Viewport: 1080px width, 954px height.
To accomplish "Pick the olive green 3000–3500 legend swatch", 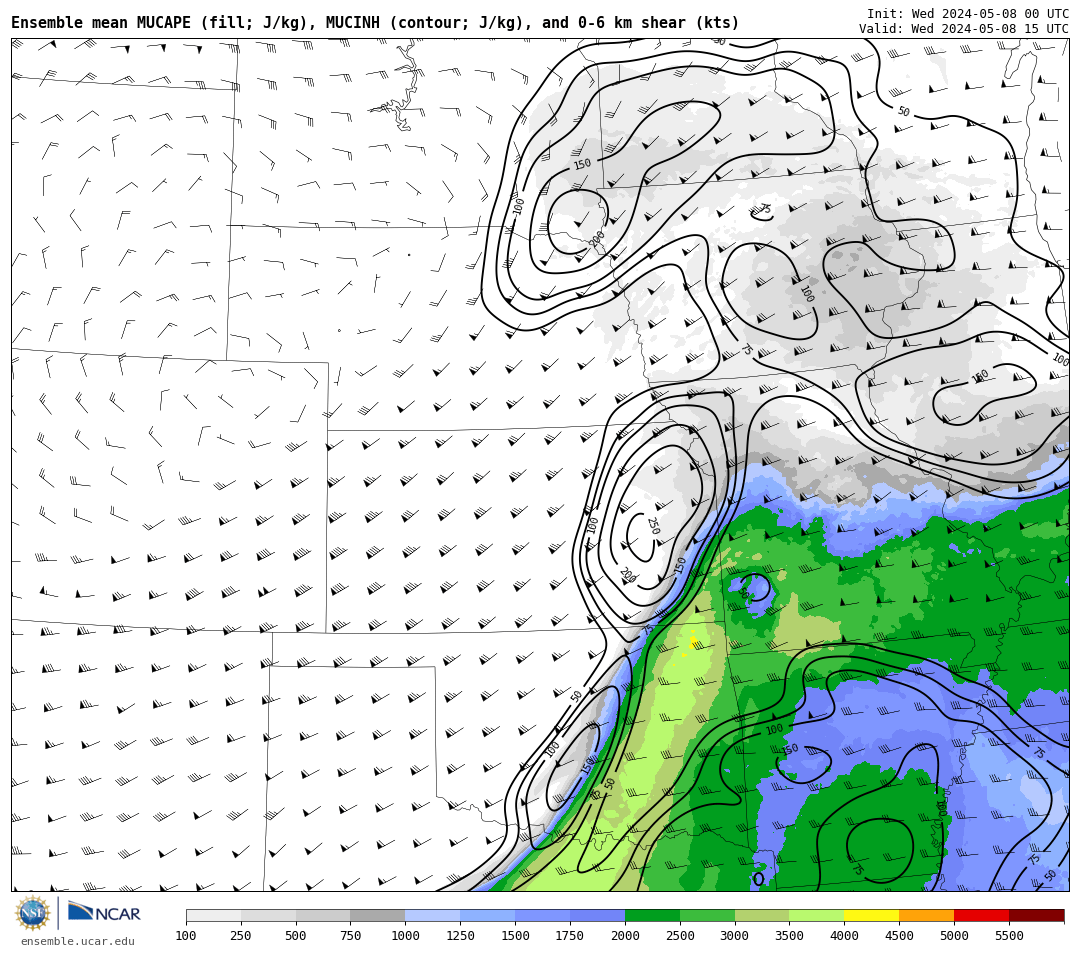I will [762, 915].
